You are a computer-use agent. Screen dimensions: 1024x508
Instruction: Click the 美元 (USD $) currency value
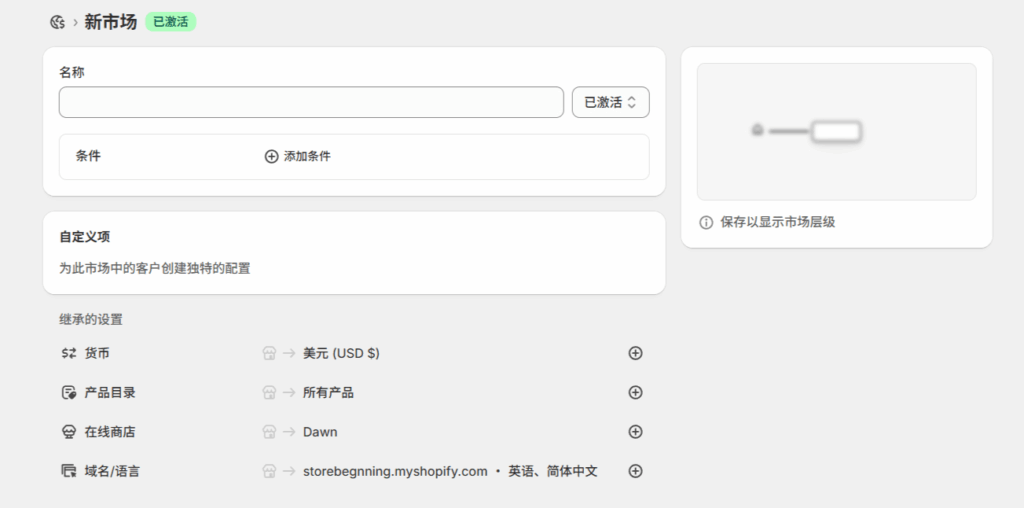pos(341,353)
